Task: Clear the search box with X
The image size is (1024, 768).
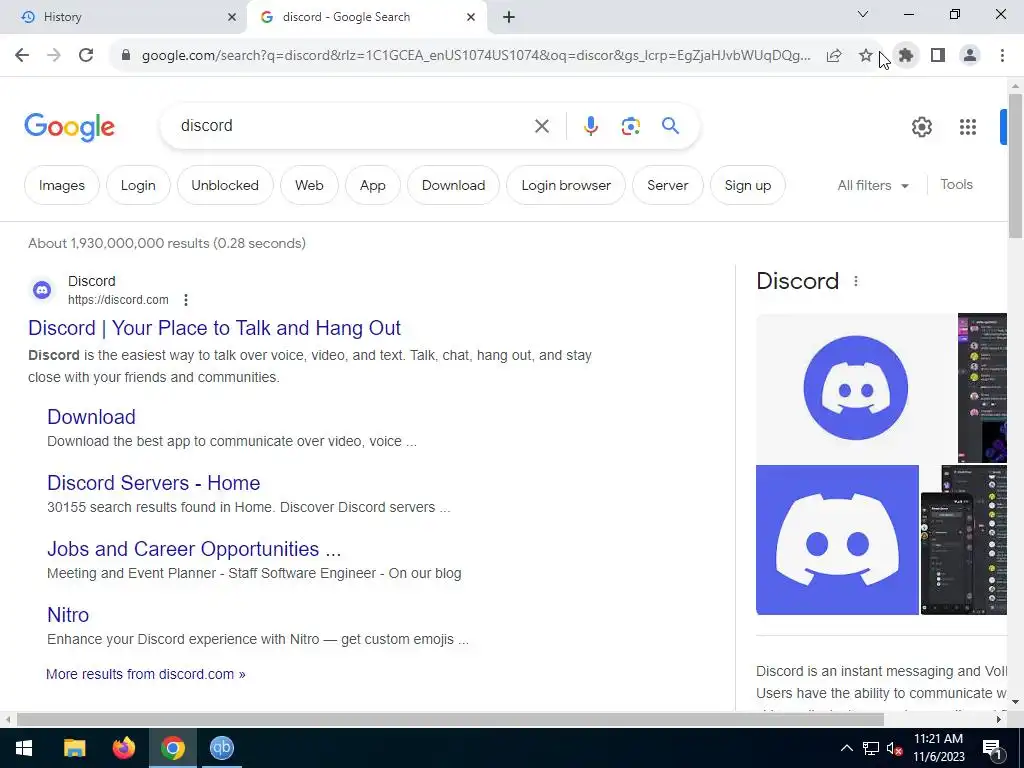Action: [541, 126]
